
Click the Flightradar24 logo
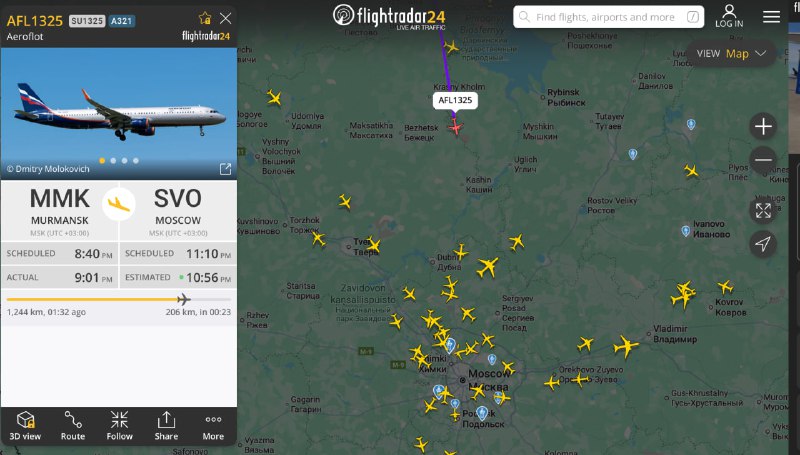[389, 16]
